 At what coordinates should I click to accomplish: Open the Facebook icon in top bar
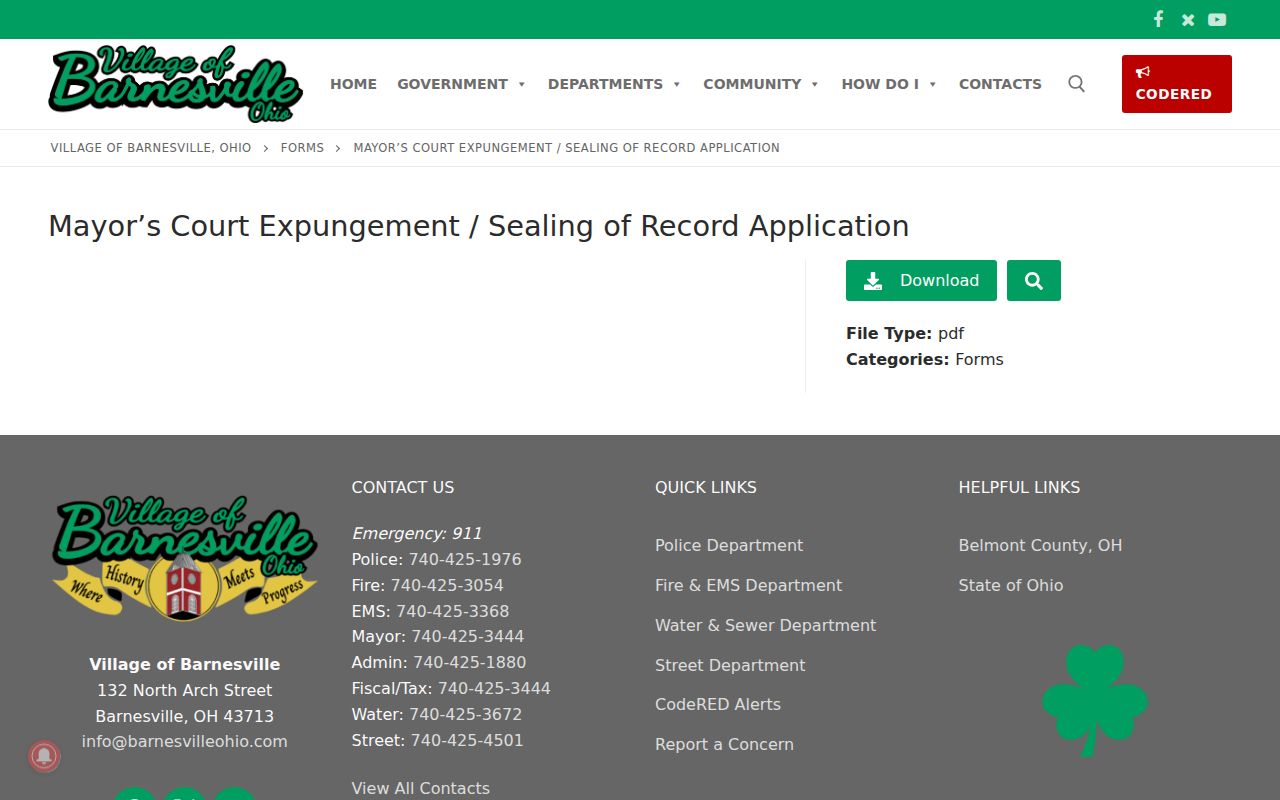[1158, 19]
